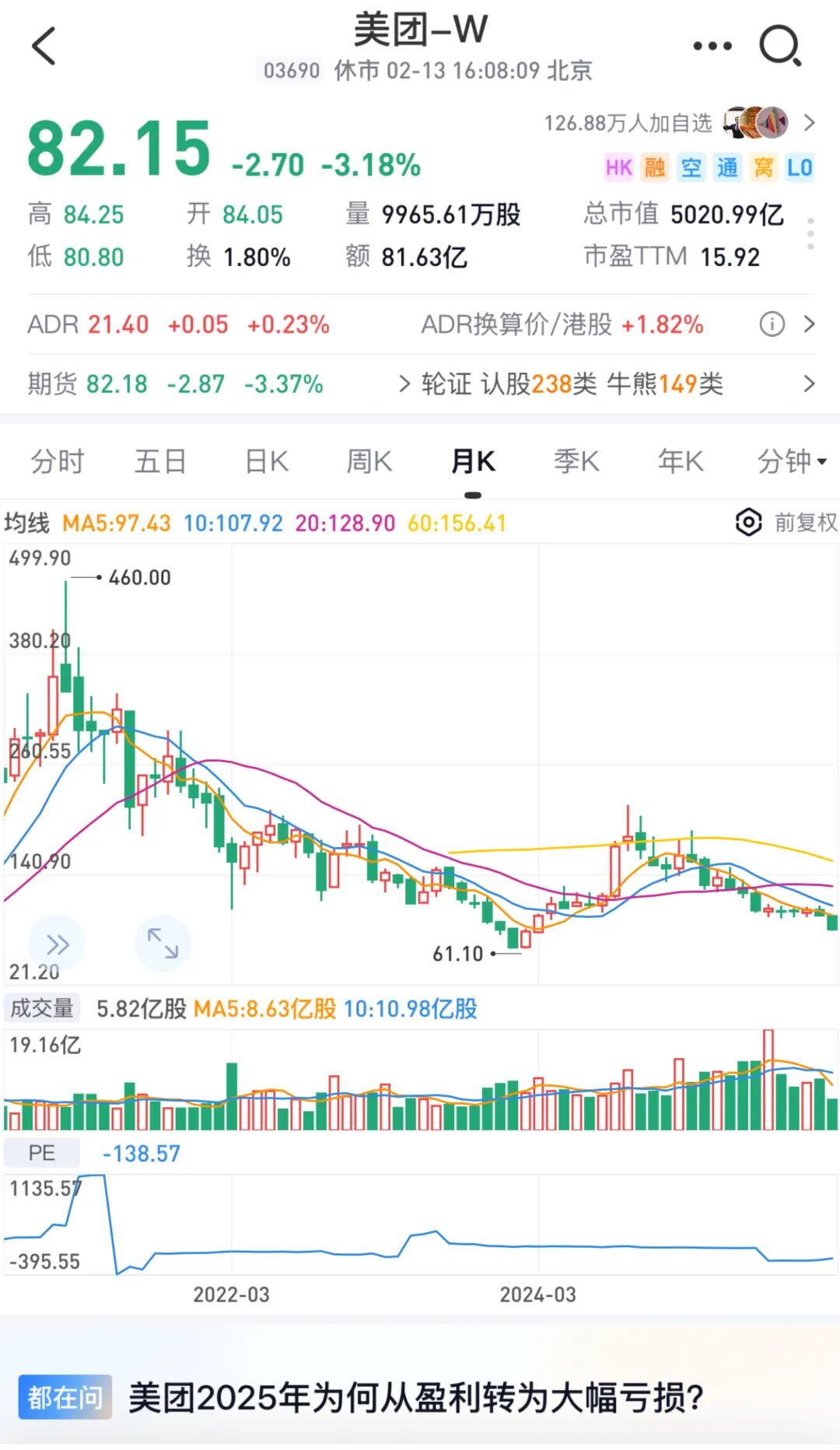Expand the ADR details row chevron
Screen dimensions: 840x1450
pos(809,324)
